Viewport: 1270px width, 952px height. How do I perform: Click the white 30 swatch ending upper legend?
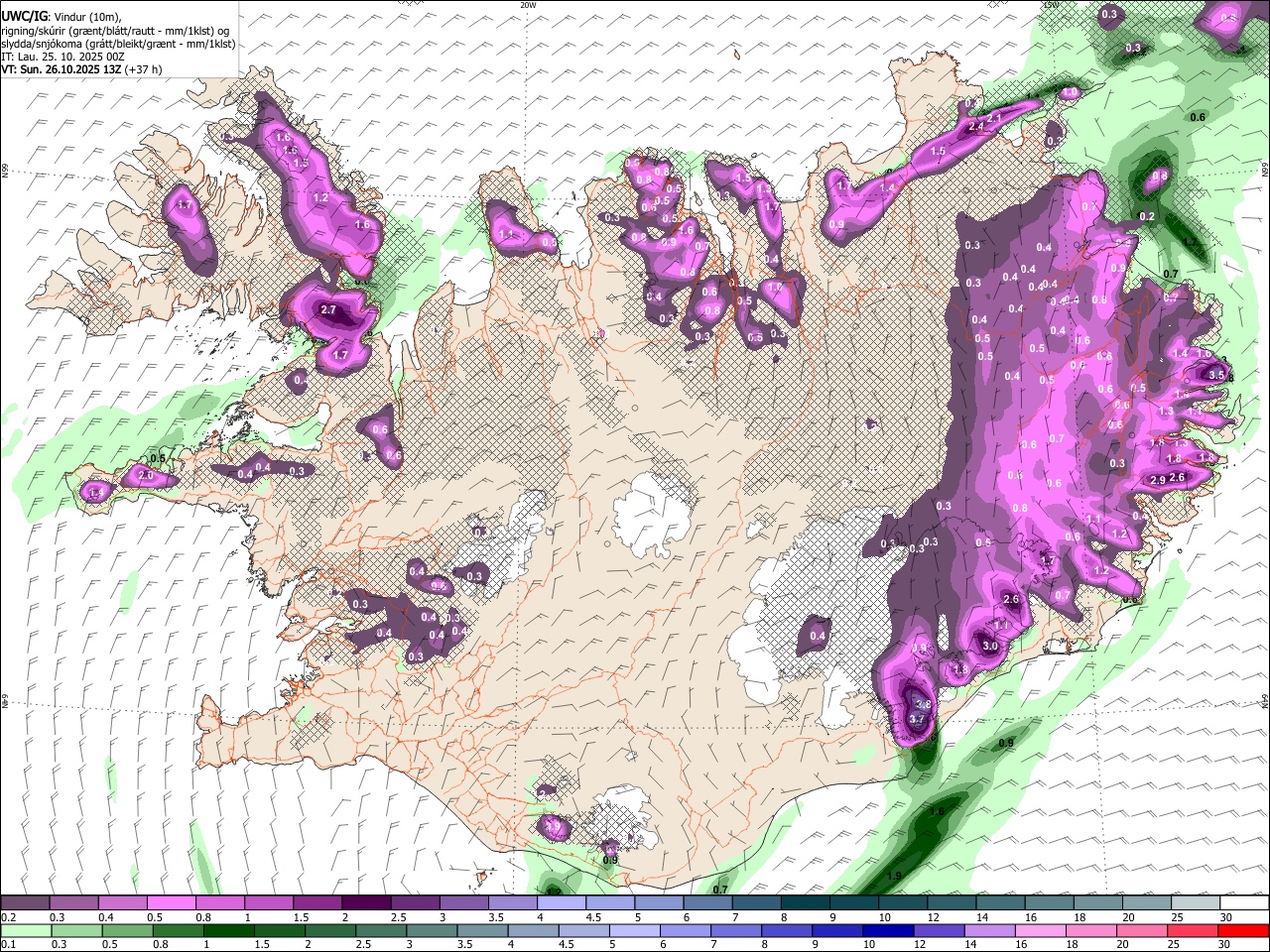pos(1244,903)
